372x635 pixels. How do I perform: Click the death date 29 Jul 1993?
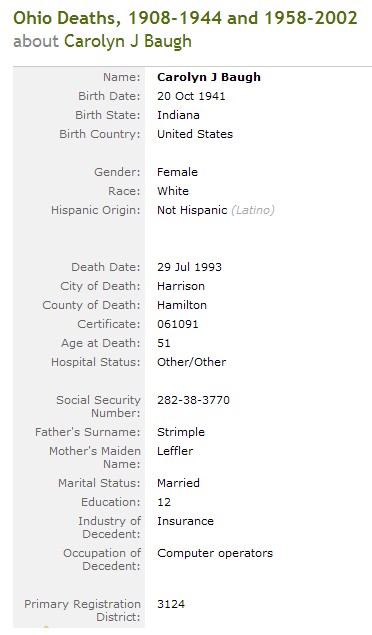tap(189, 267)
